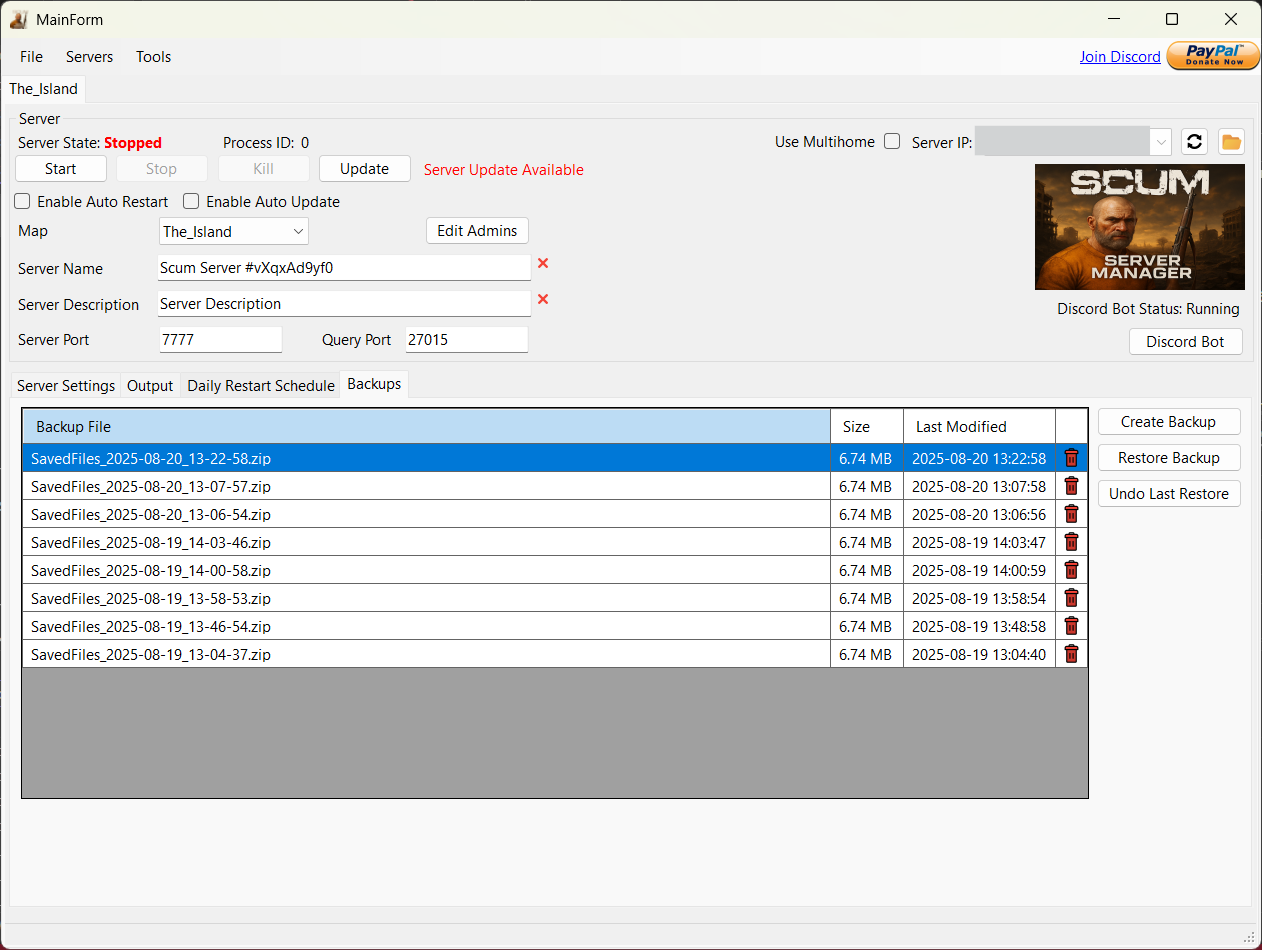Switch to the Server Settings tab
The height and width of the screenshot is (950, 1262).
pyautogui.click(x=66, y=385)
